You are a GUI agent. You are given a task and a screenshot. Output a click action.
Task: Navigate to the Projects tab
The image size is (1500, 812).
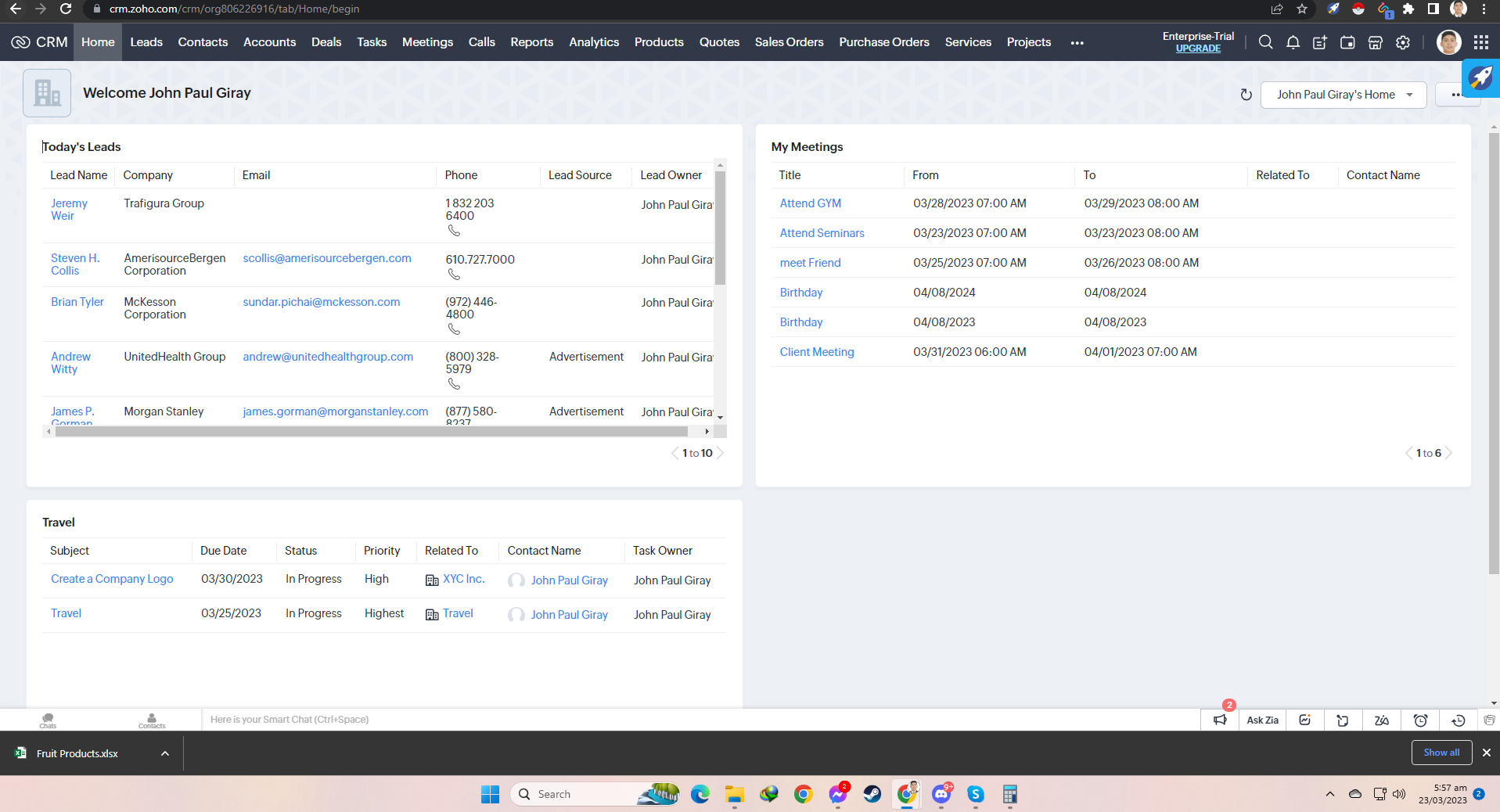(x=1028, y=42)
